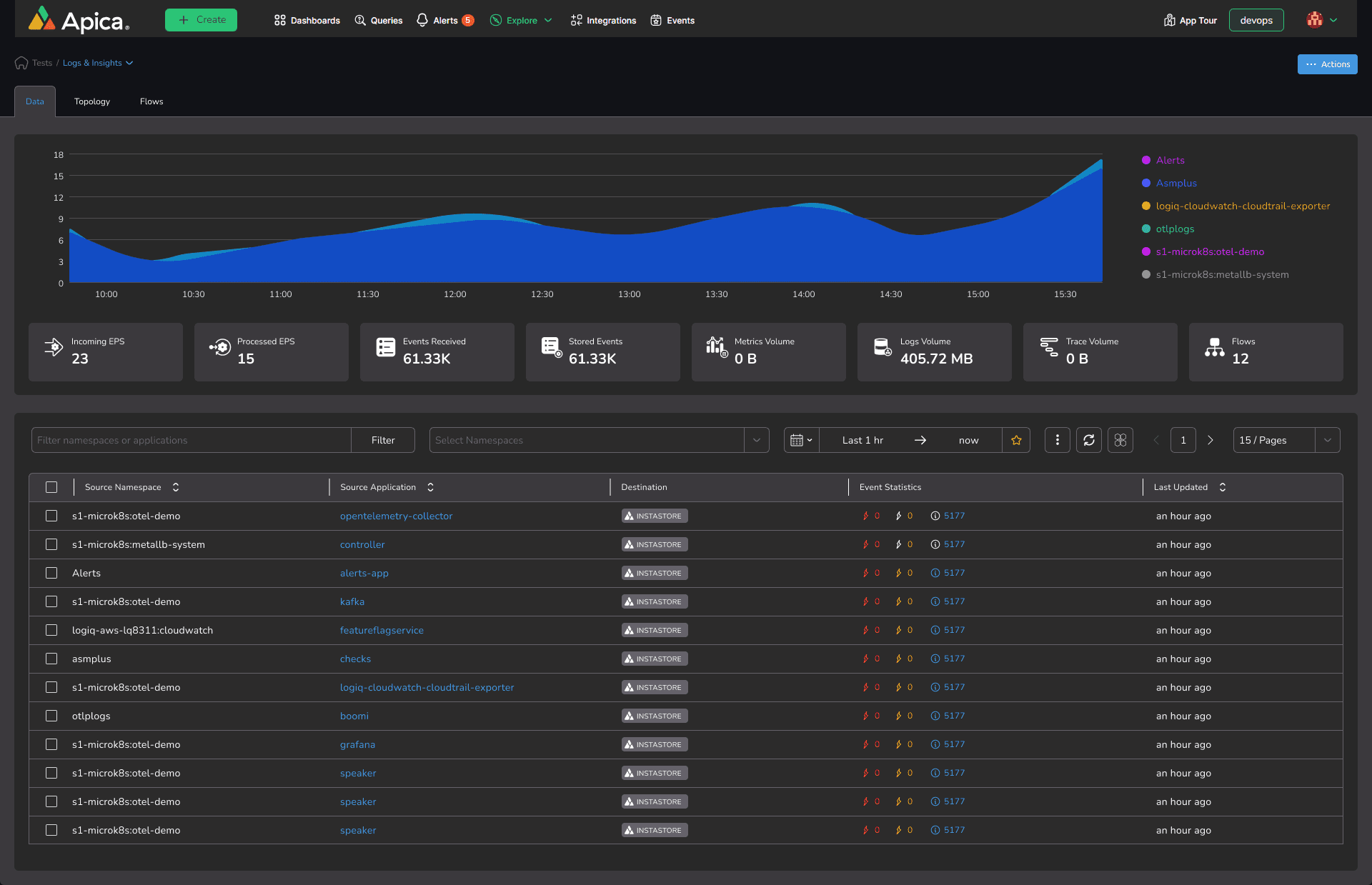Toggle the select-all checkbox in header
Screen dimensions: 1372x885
(51, 487)
